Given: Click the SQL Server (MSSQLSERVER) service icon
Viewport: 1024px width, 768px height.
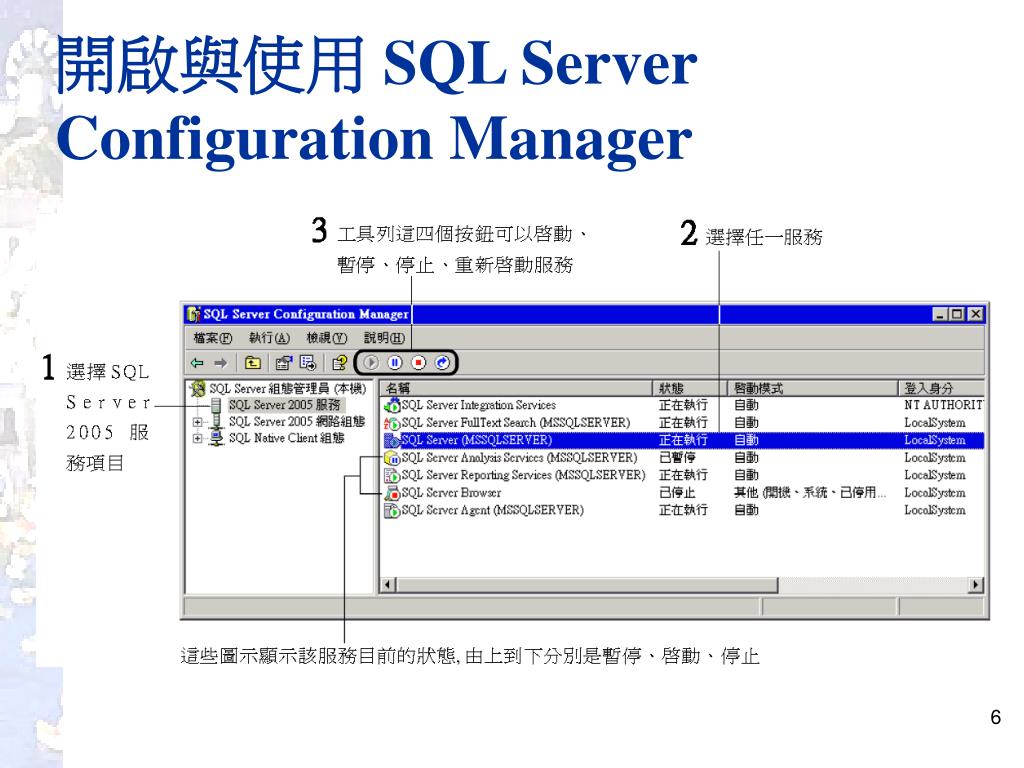Looking at the screenshot, I should 392,440.
